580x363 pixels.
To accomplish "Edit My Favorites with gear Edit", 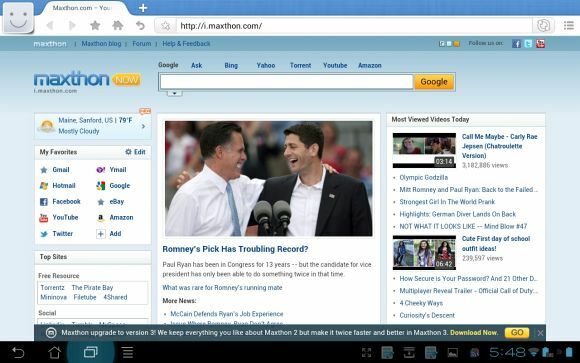I will click(x=135, y=152).
